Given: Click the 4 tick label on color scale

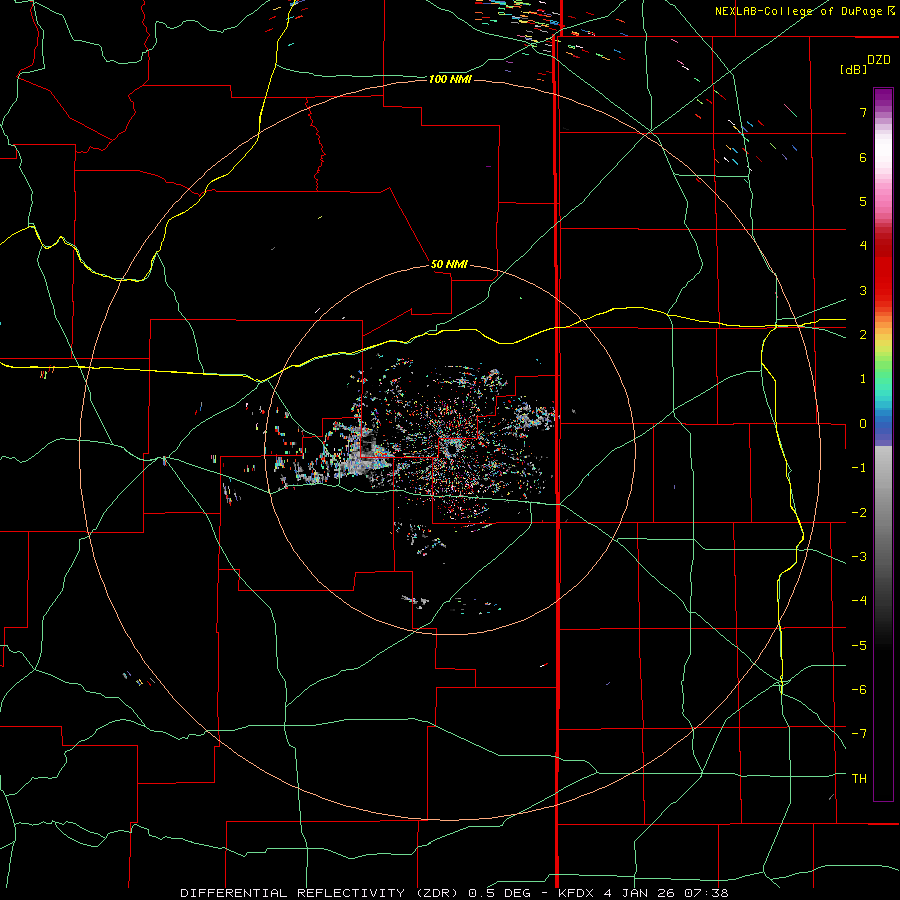Looking at the screenshot, I should (x=863, y=246).
